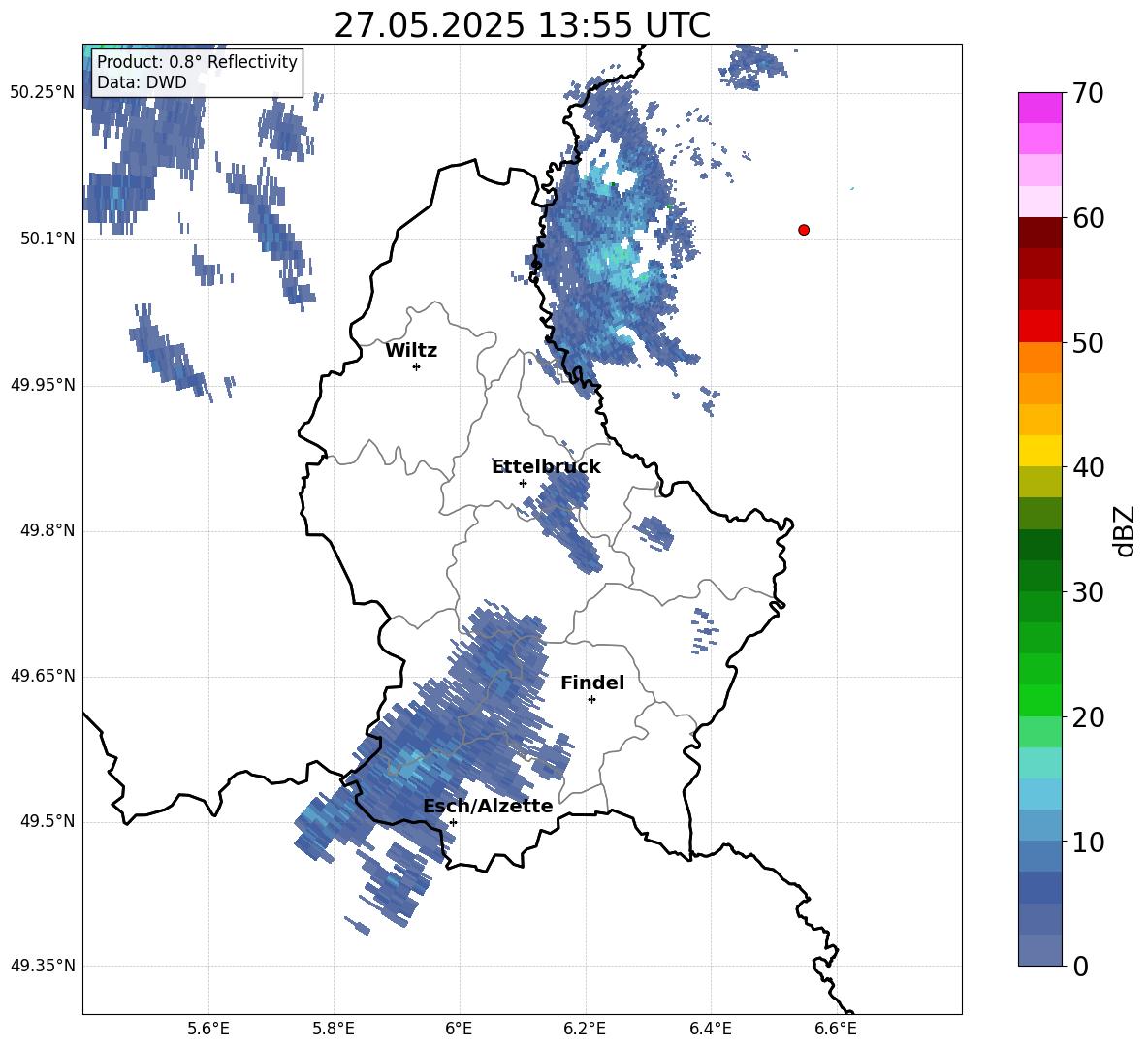Click the 10 value on the colorbar
Image resolution: width=1148 pixels, height=1048 pixels.
[1088, 842]
